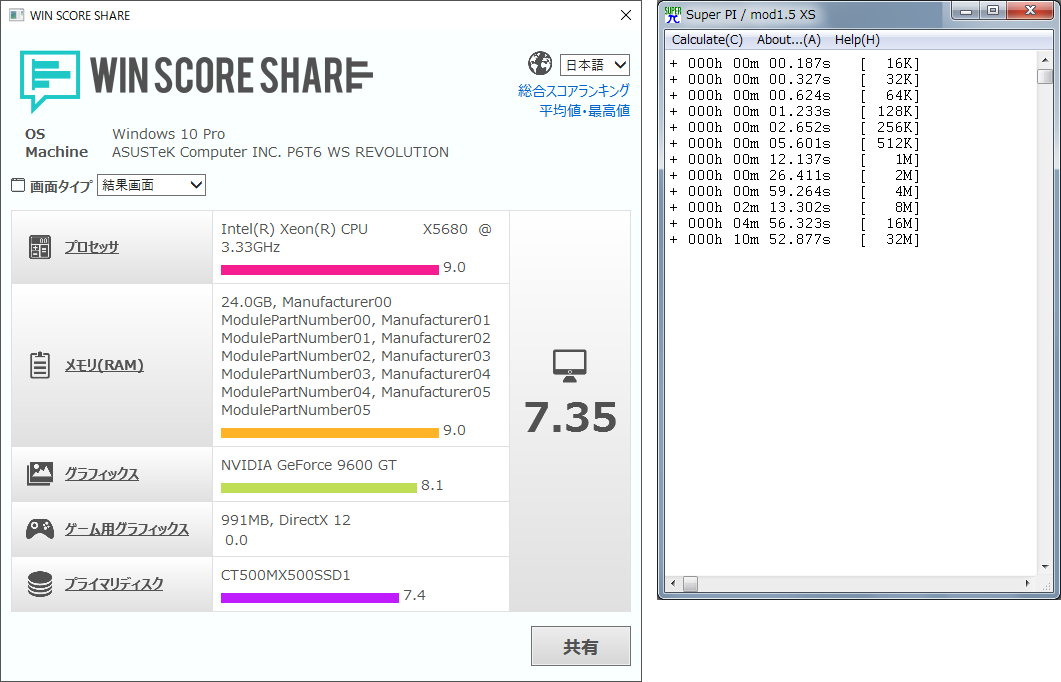The width and height of the screenshot is (1061, 682).
Task: Minimize the Super PI window
Action: tap(966, 11)
